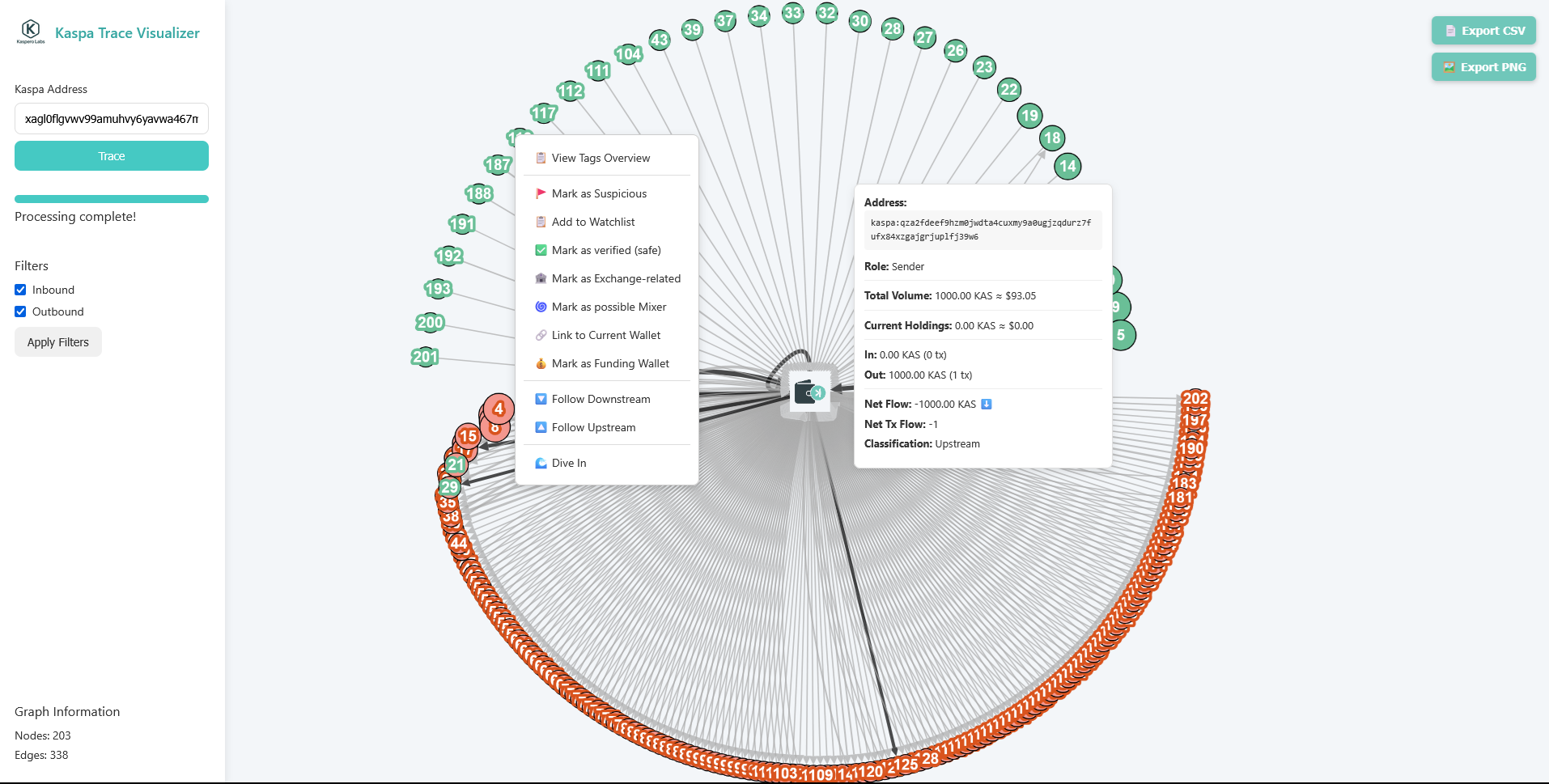Select green graph node 5

click(x=1122, y=335)
